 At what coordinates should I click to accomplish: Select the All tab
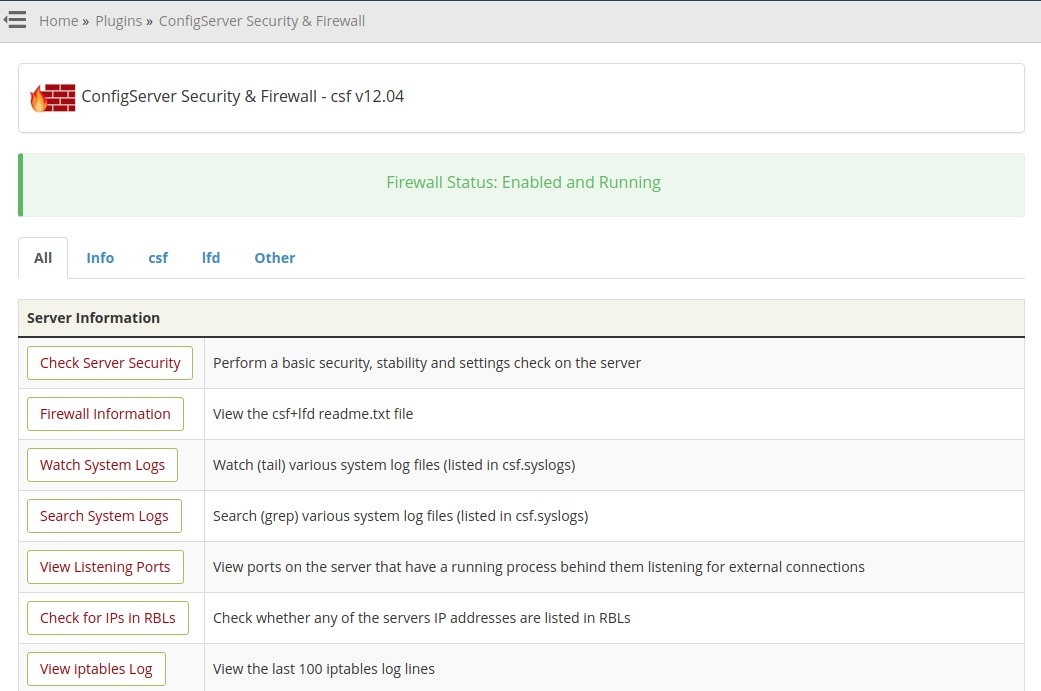tap(43, 258)
